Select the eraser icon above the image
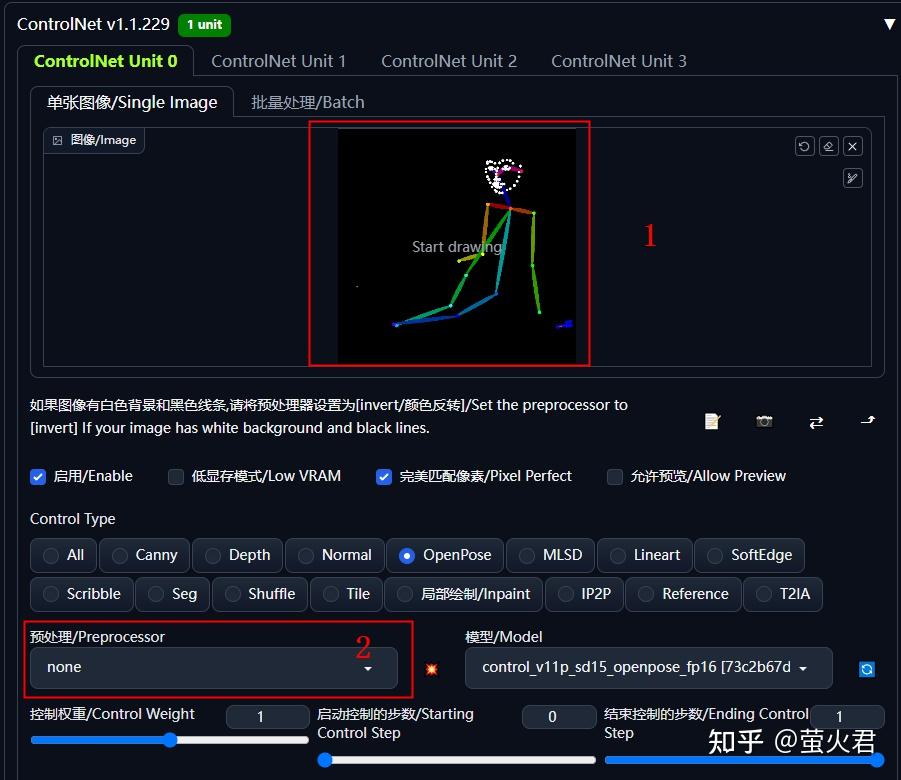 (828, 146)
